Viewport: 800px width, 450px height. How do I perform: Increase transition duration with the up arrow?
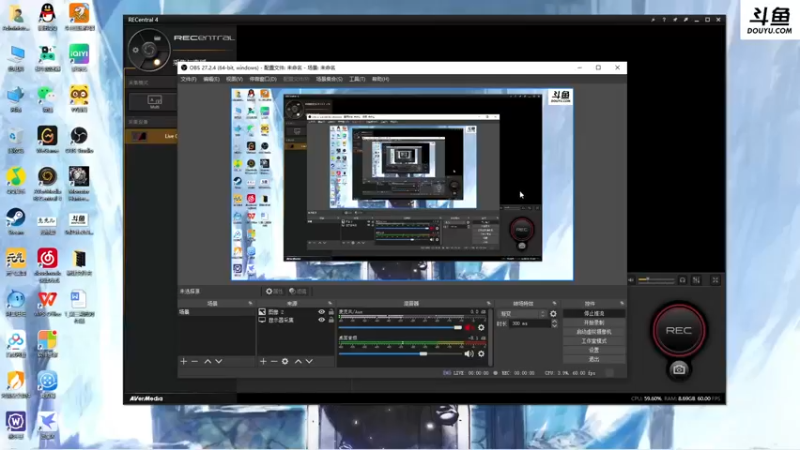click(x=555, y=321)
